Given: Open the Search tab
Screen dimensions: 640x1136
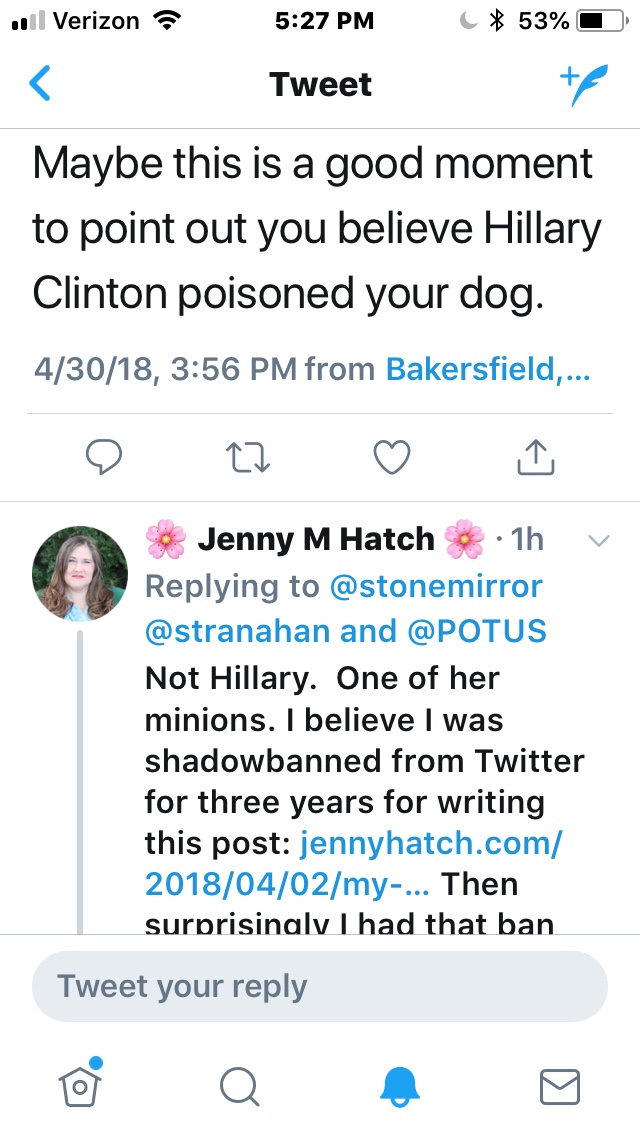Looking at the screenshot, I should [x=240, y=1084].
